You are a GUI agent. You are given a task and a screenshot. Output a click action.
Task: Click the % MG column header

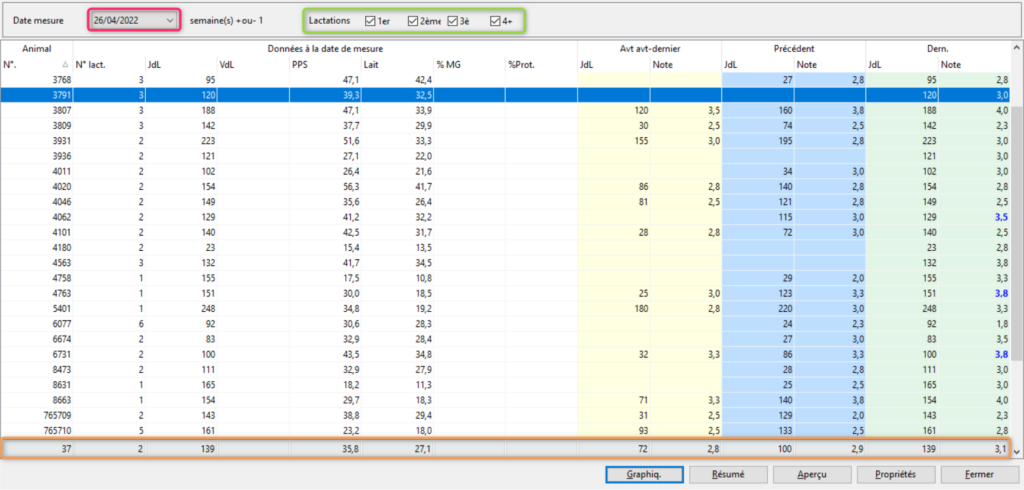pyautogui.click(x=469, y=64)
